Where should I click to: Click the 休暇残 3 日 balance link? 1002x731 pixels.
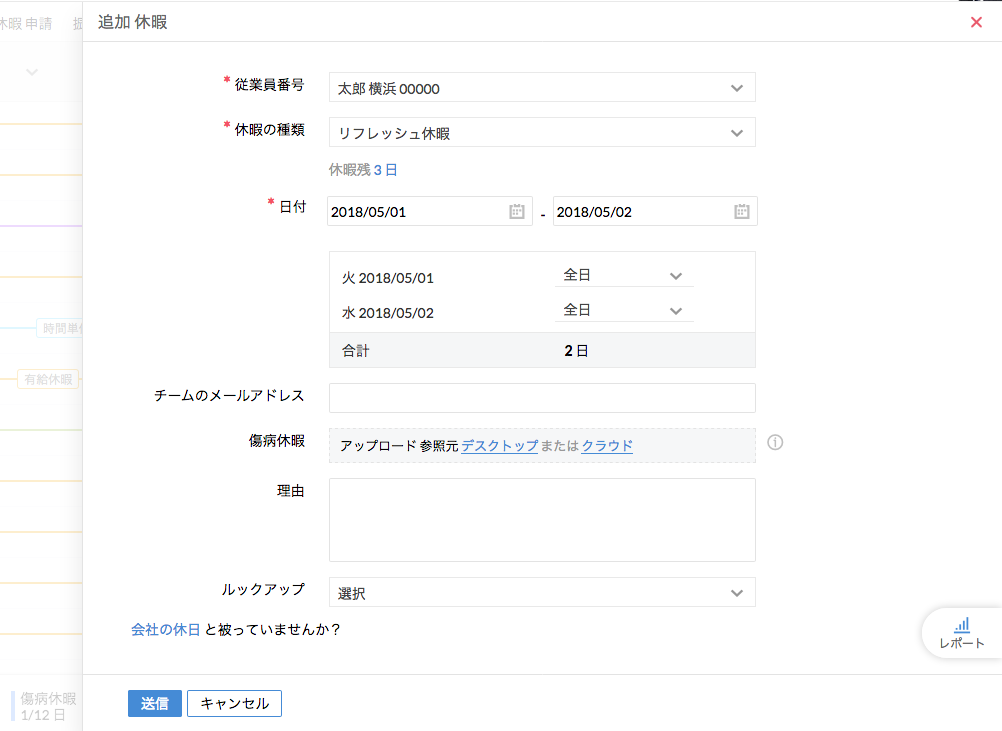click(385, 170)
